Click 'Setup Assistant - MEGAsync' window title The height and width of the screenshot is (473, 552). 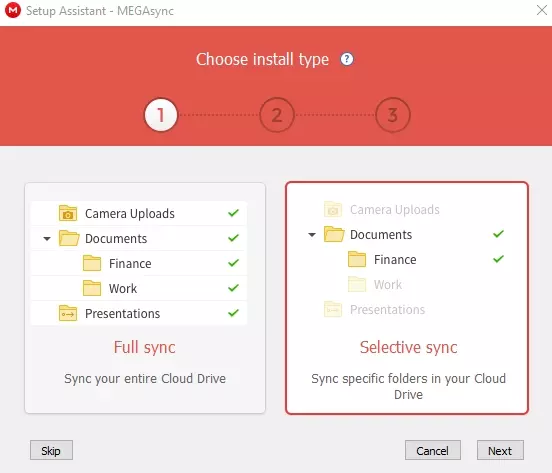(x=100, y=11)
